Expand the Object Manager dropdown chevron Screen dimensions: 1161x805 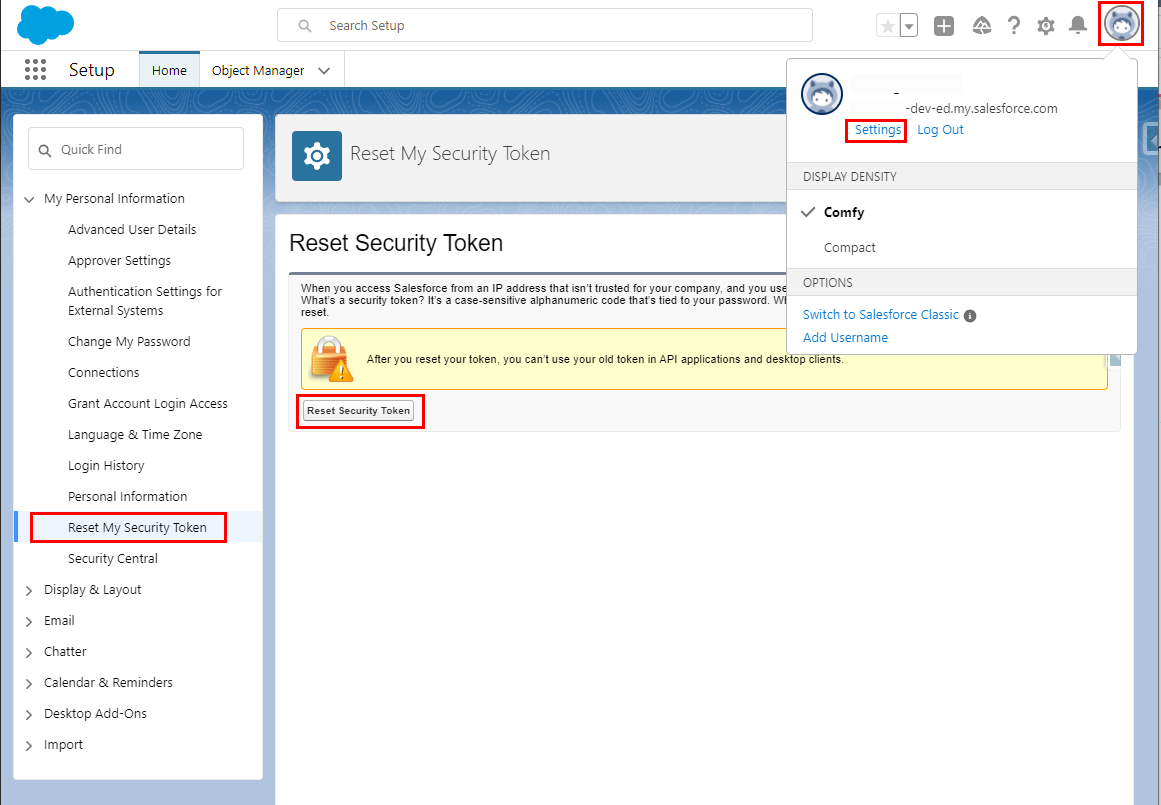[324, 70]
